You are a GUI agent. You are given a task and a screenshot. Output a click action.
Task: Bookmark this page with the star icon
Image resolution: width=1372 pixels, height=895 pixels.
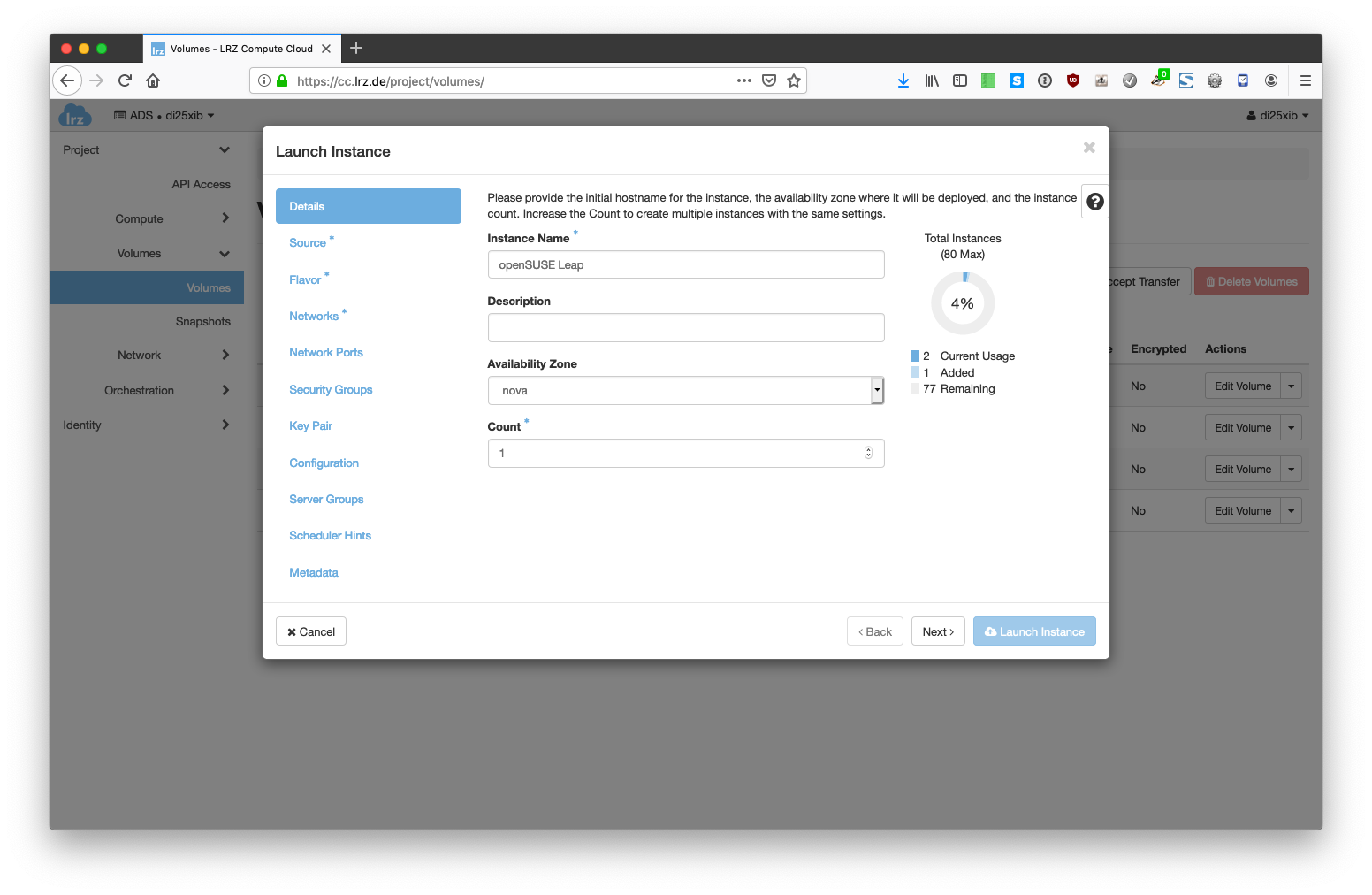(x=794, y=80)
